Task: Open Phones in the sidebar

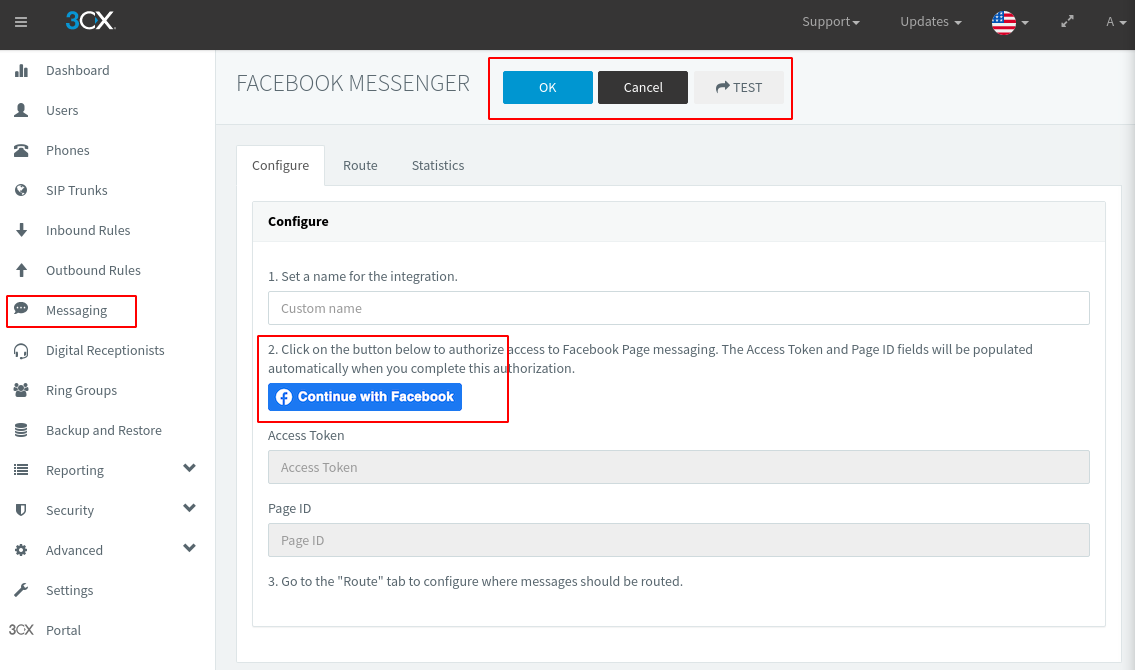Action: [67, 150]
